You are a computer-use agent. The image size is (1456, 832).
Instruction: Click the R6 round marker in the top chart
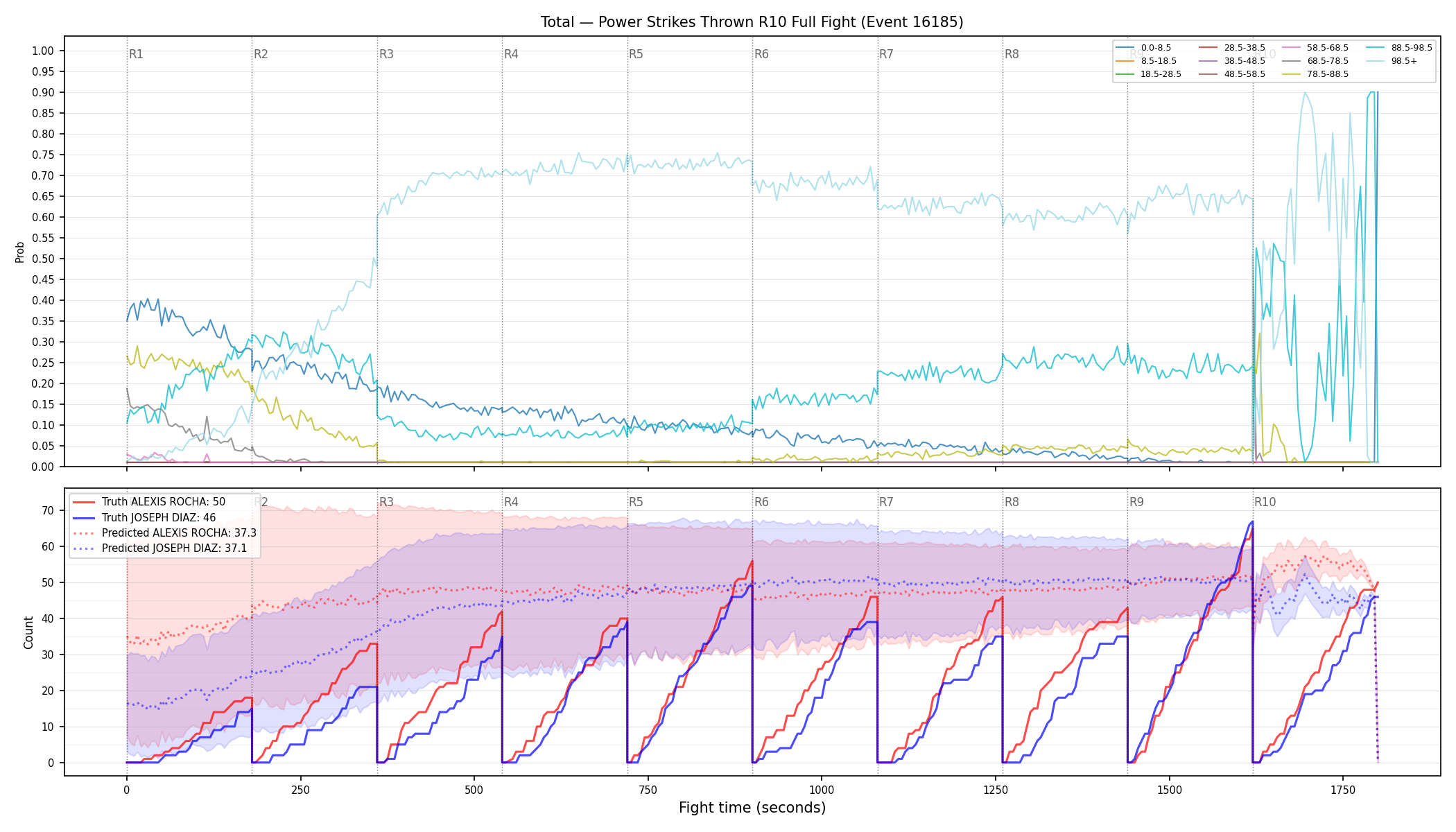point(761,54)
